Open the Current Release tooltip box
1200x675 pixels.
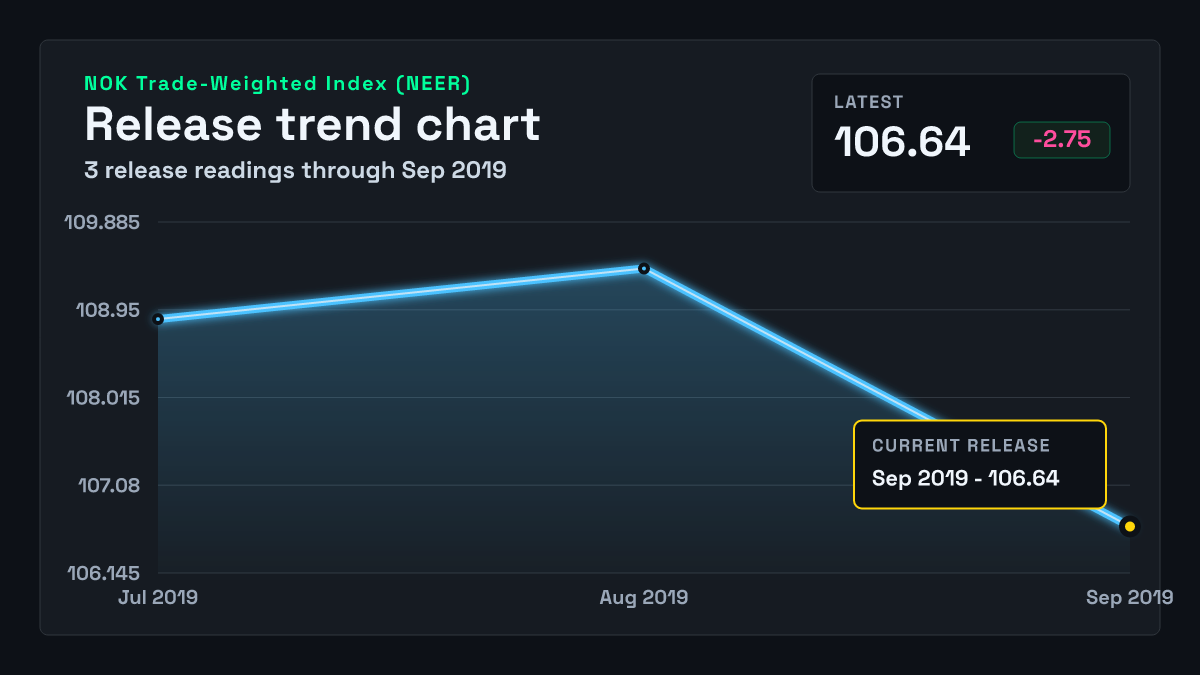pos(979,464)
